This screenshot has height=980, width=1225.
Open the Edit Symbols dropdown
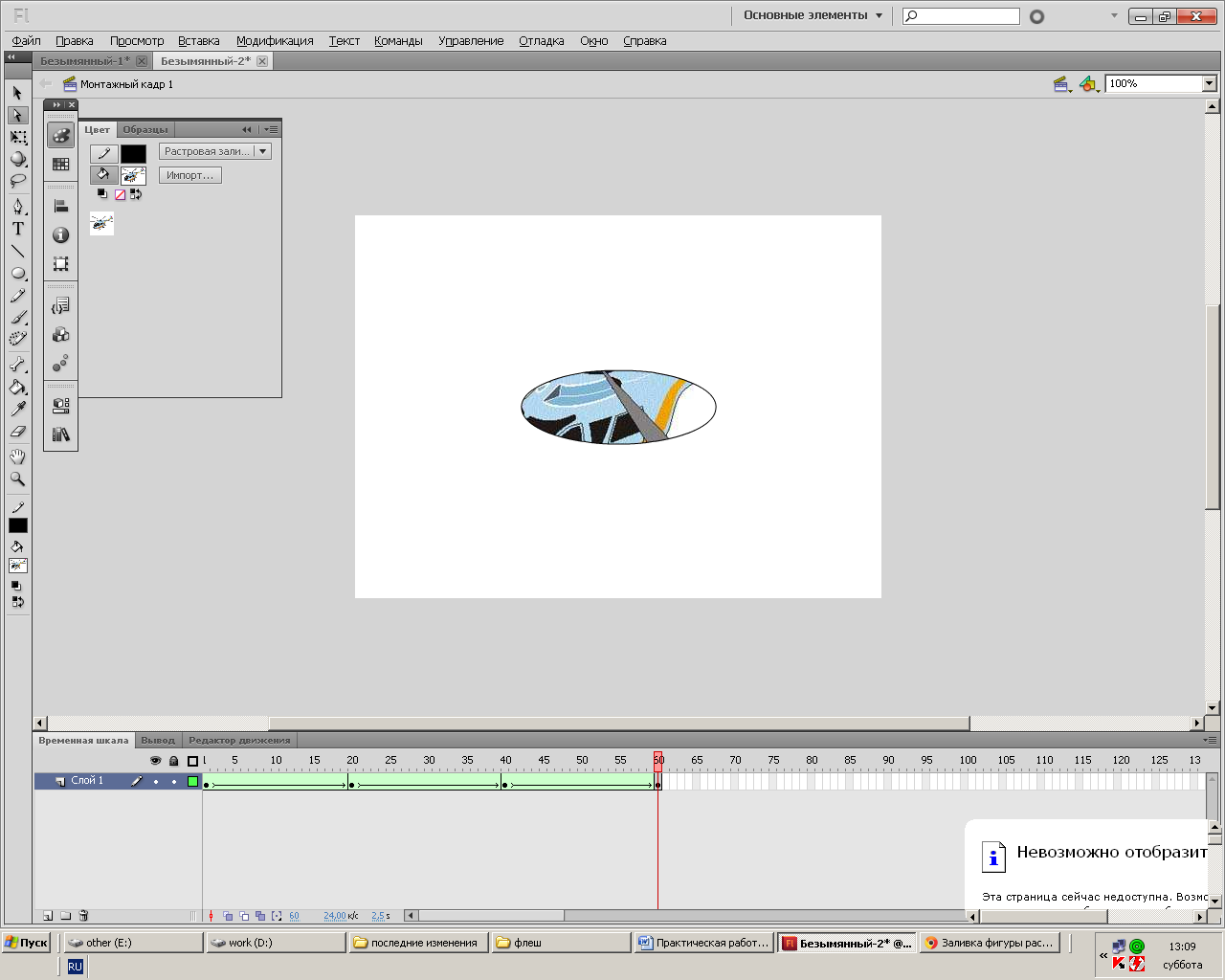pyautogui.click(x=1088, y=84)
